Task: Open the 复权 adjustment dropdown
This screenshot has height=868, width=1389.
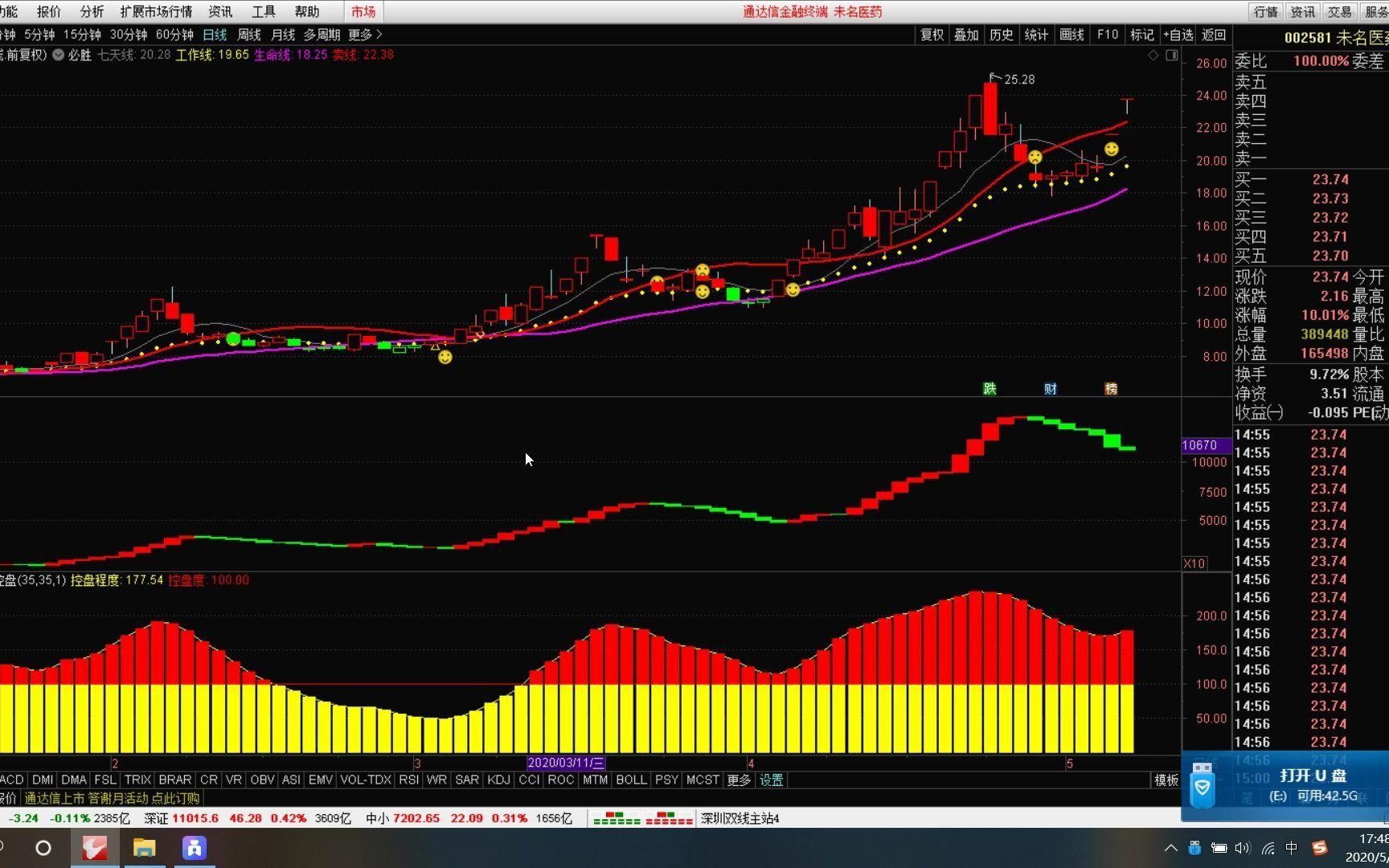Action: click(932, 35)
